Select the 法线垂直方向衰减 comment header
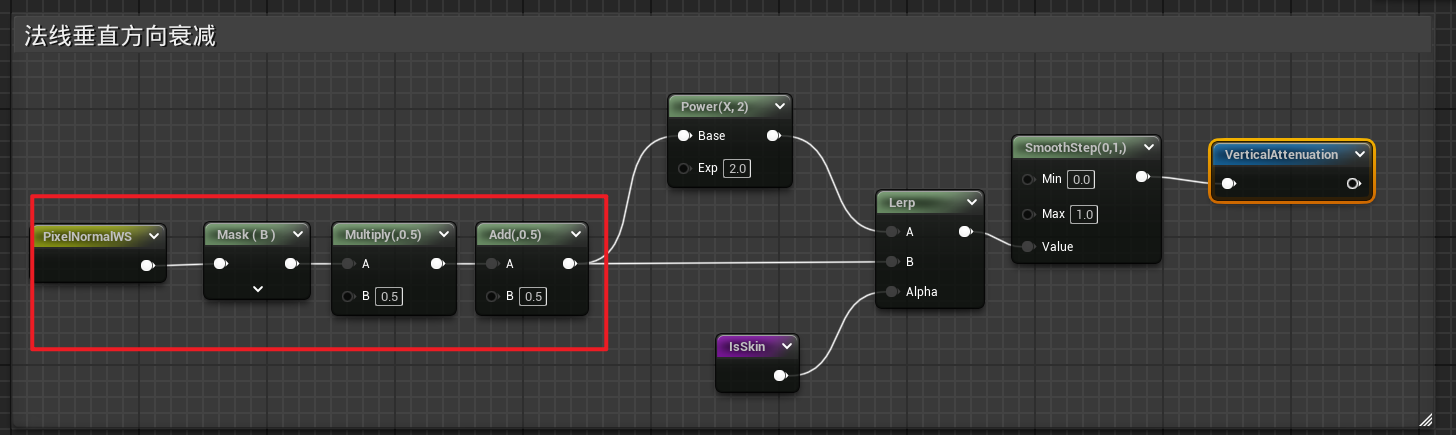Image resolution: width=1456 pixels, height=435 pixels. pos(120,36)
